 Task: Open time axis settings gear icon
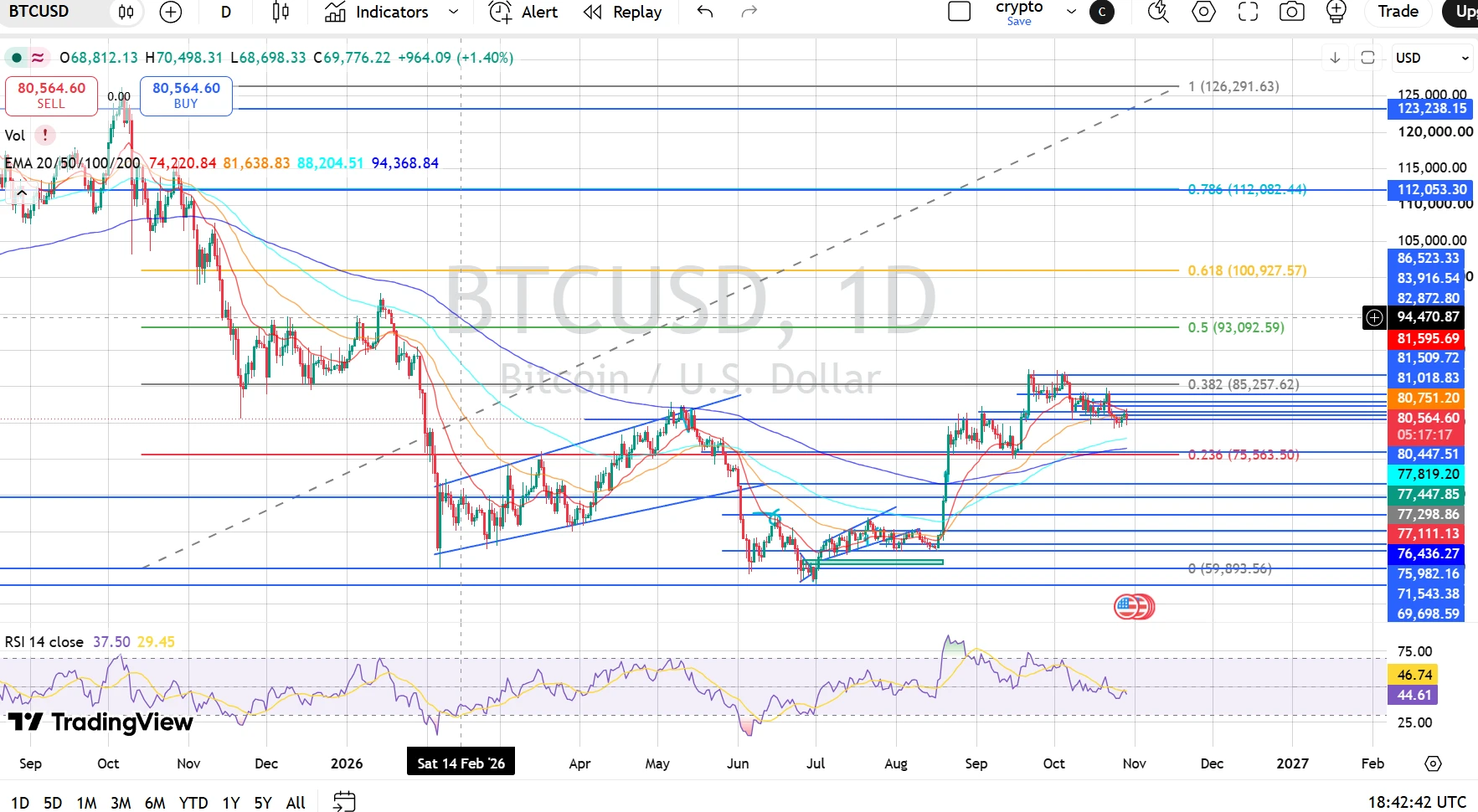(x=1433, y=763)
